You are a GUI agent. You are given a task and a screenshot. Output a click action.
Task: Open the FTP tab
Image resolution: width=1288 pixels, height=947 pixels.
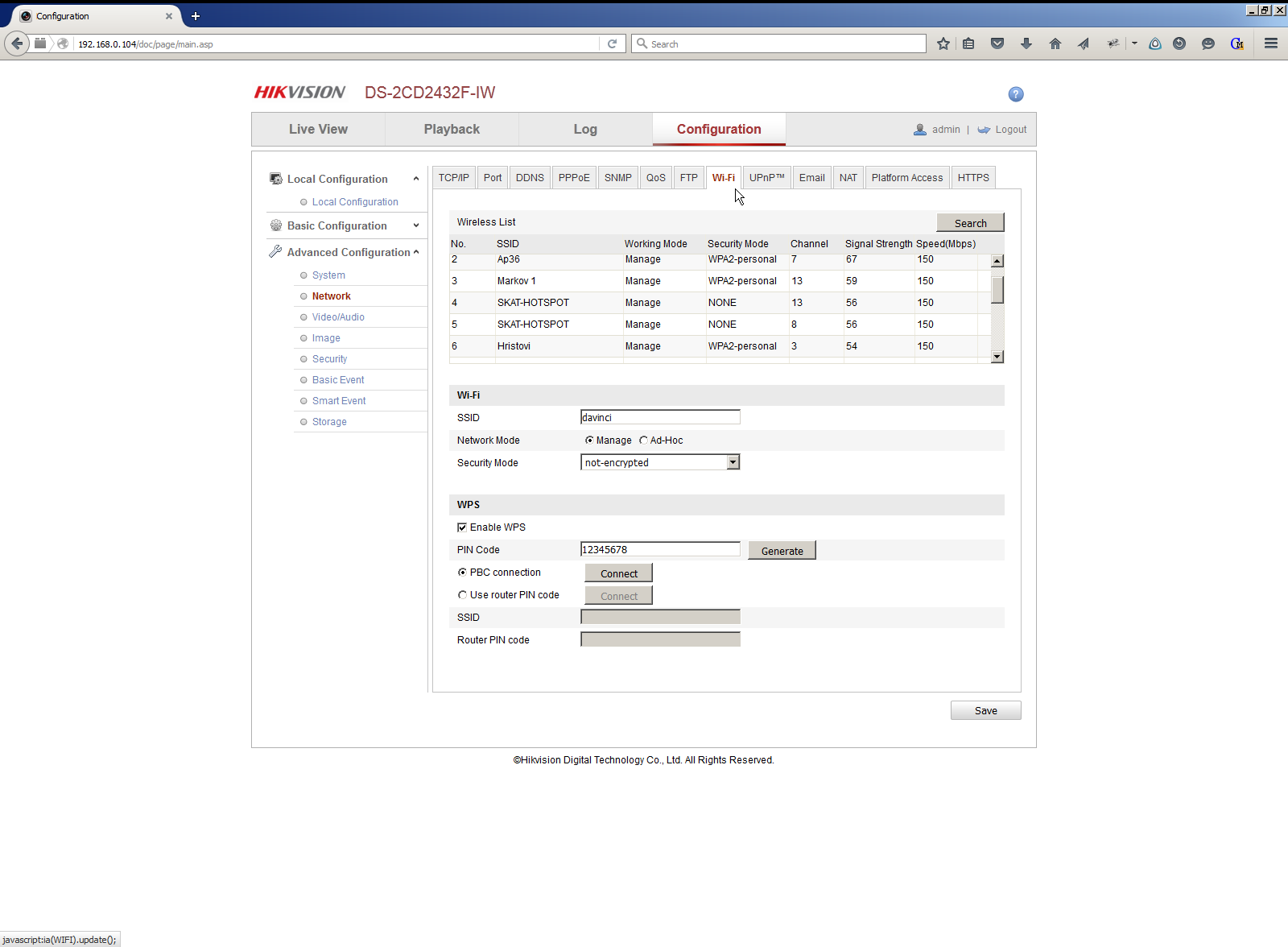pos(689,178)
